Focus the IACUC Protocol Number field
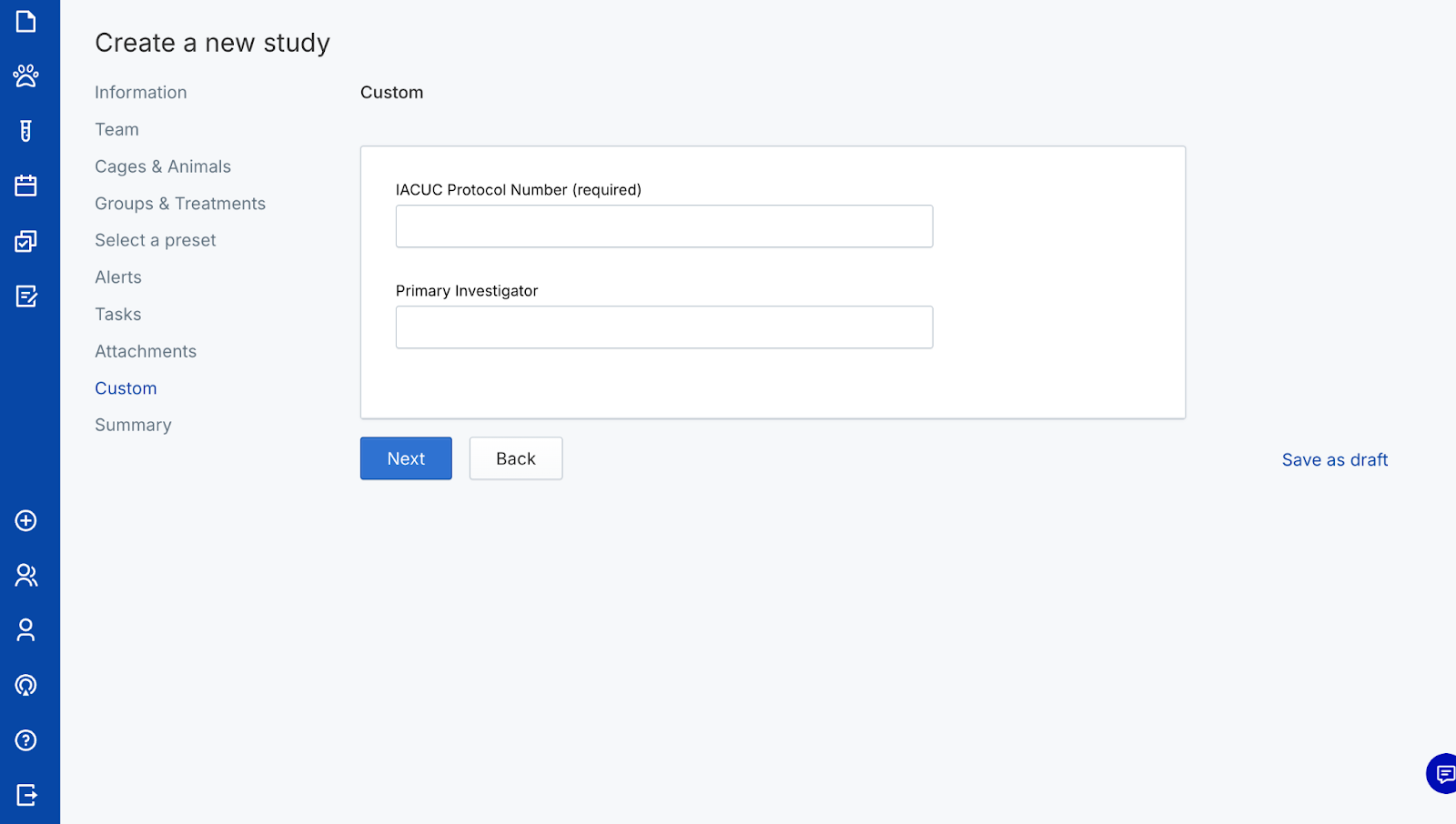 click(x=663, y=226)
